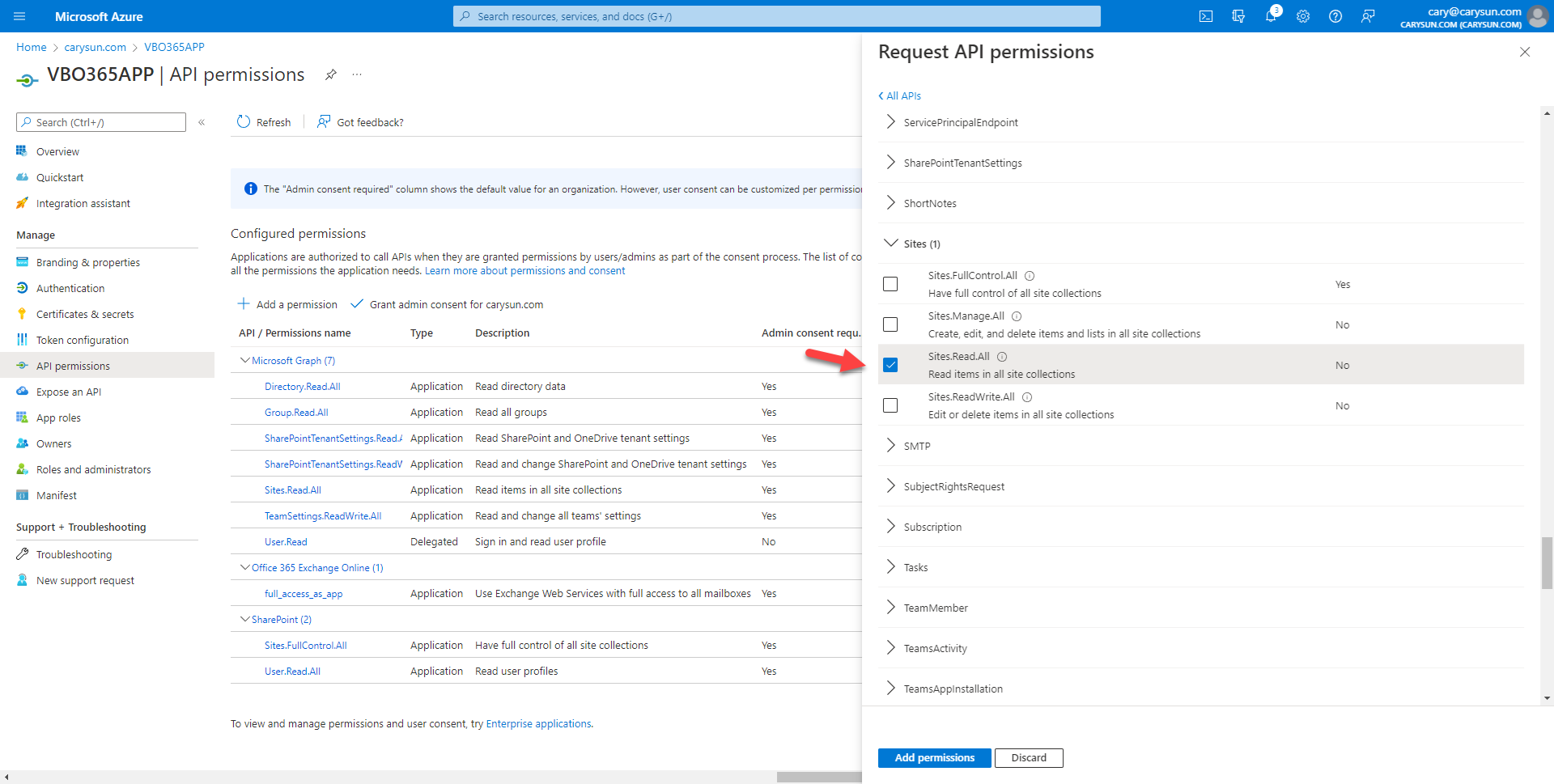Select Expose an API menu item
Image resolution: width=1554 pixels, height=784 pixels.
pyautogui.click(x=68, y=392)
